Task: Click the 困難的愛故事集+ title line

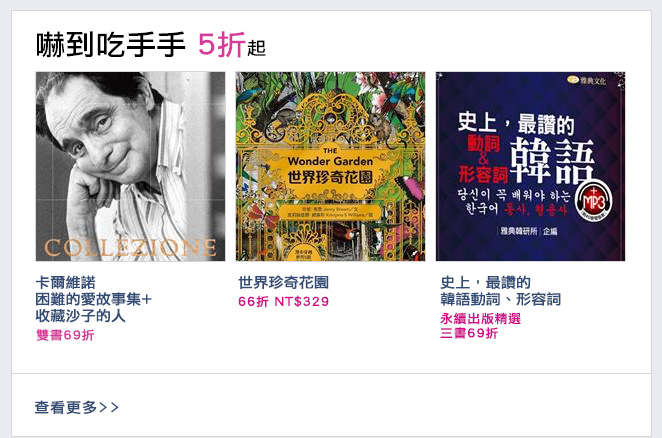Action: point(93,299)
